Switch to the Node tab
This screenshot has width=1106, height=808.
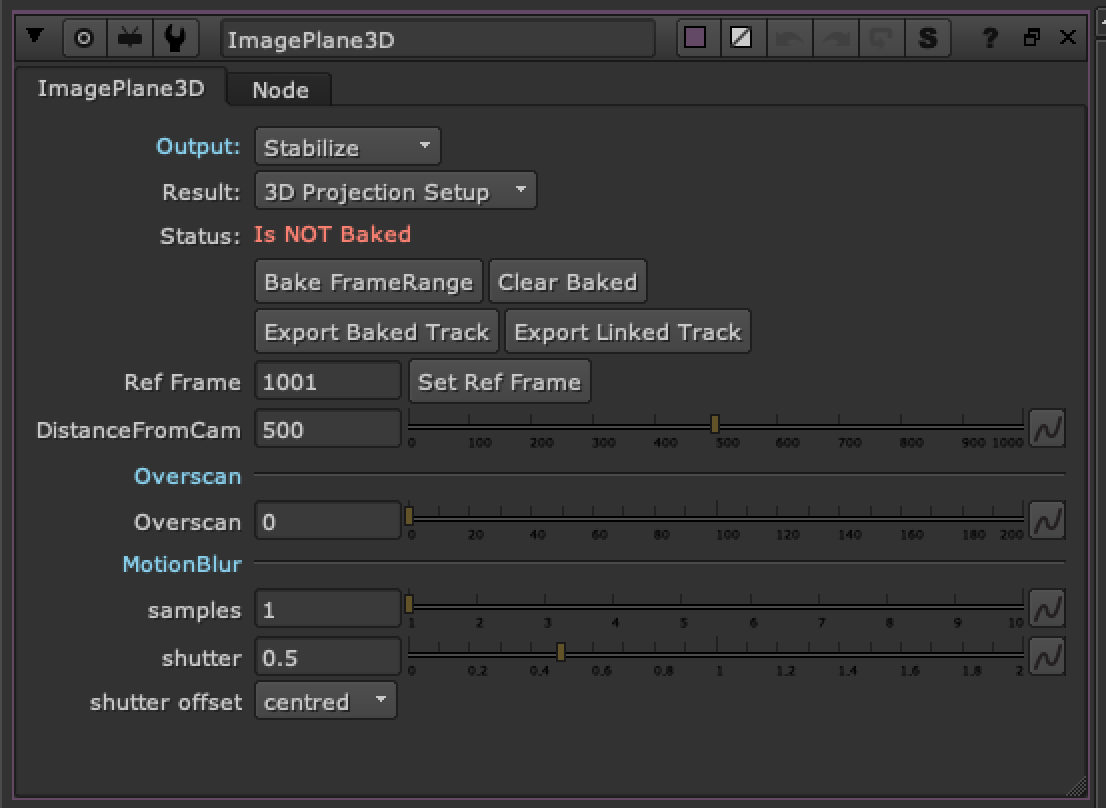coord(280,90)
